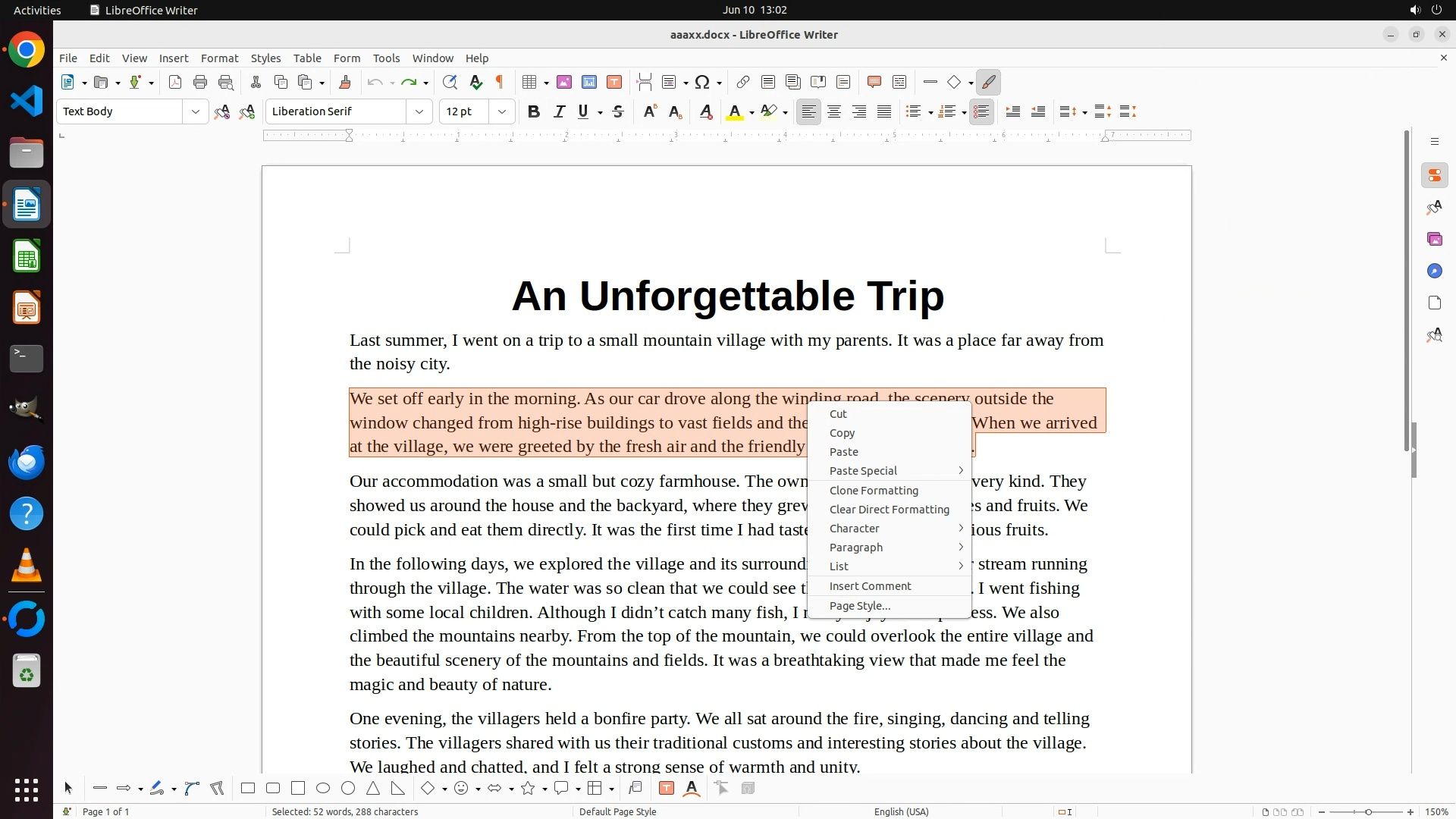The height and width of the screenshot is (819, 1456).
Task: Click the Insert Image icon
Action: pyautogui.click(x=564, y=83)
